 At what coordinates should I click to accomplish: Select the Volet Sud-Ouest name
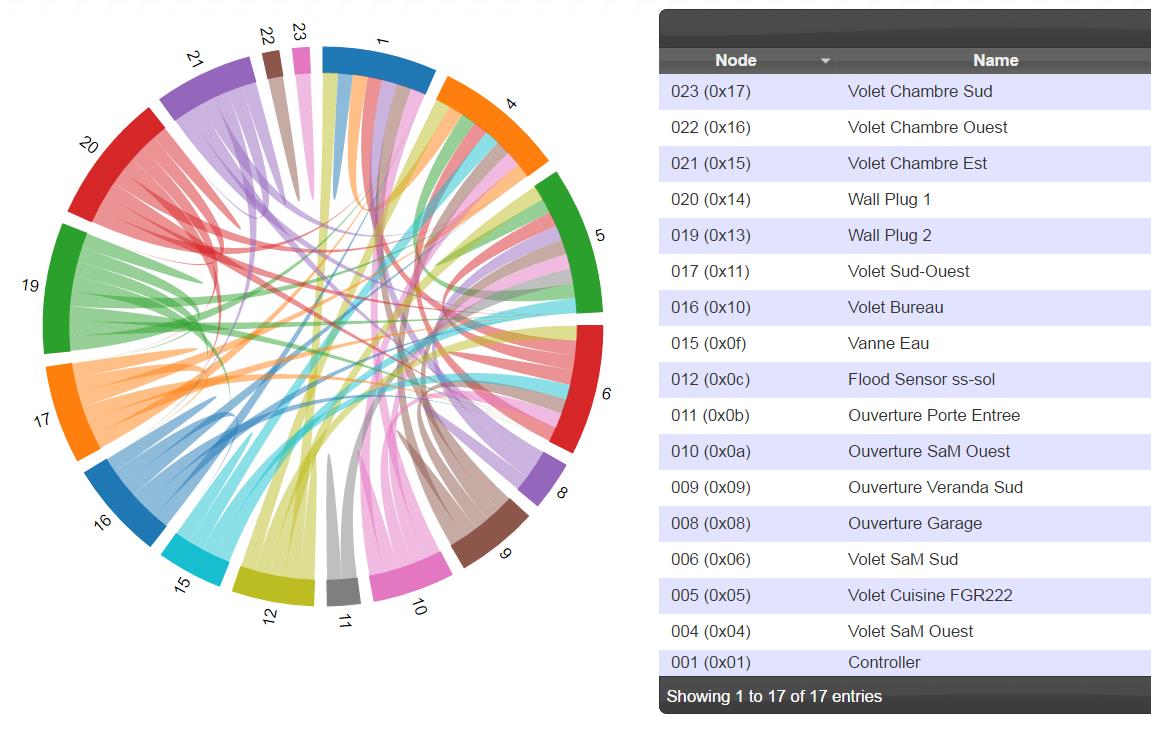click(x=908, y=271)
